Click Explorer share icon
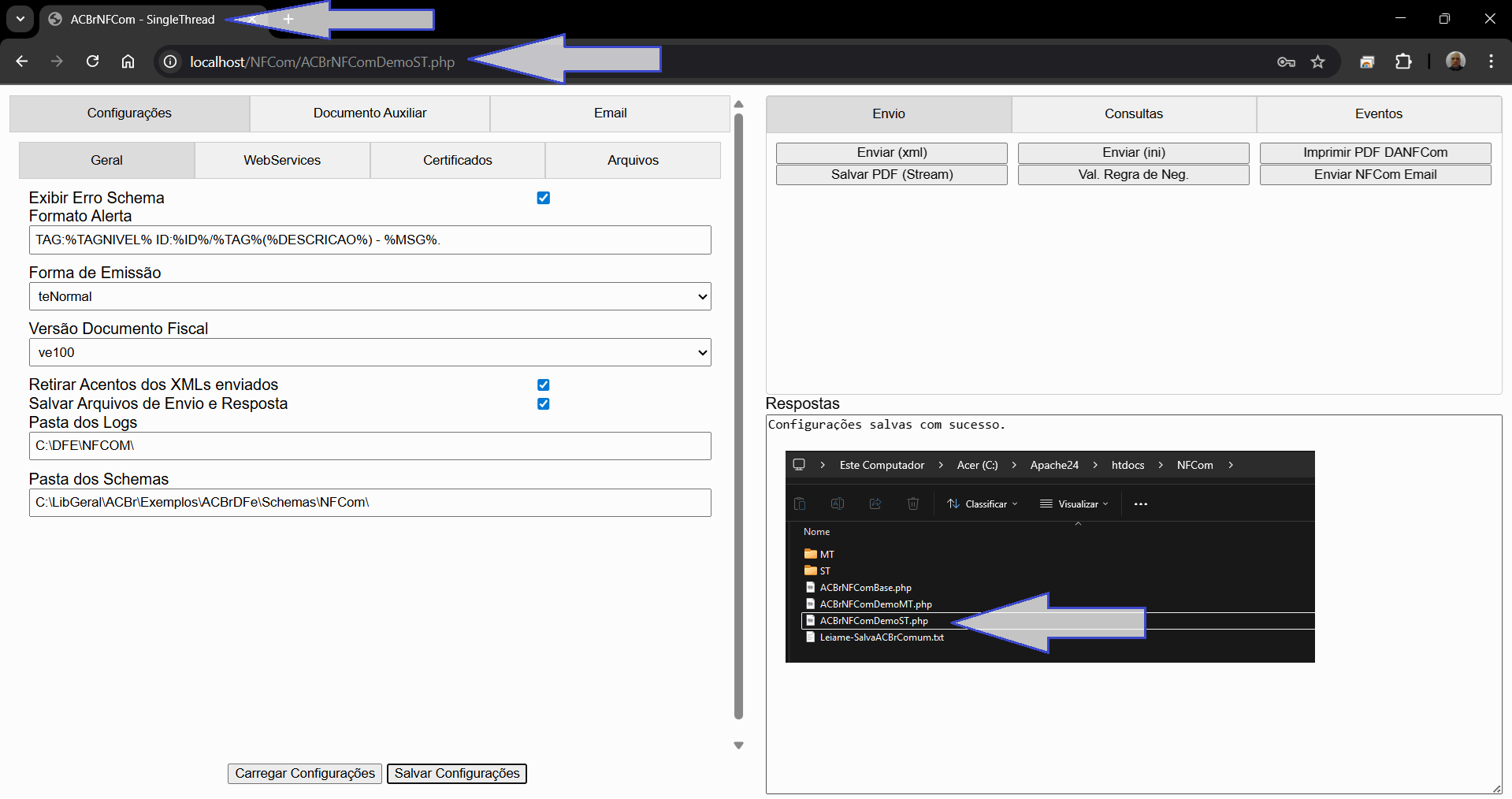Screen dimensions: 1512x799 pos(875,504)
